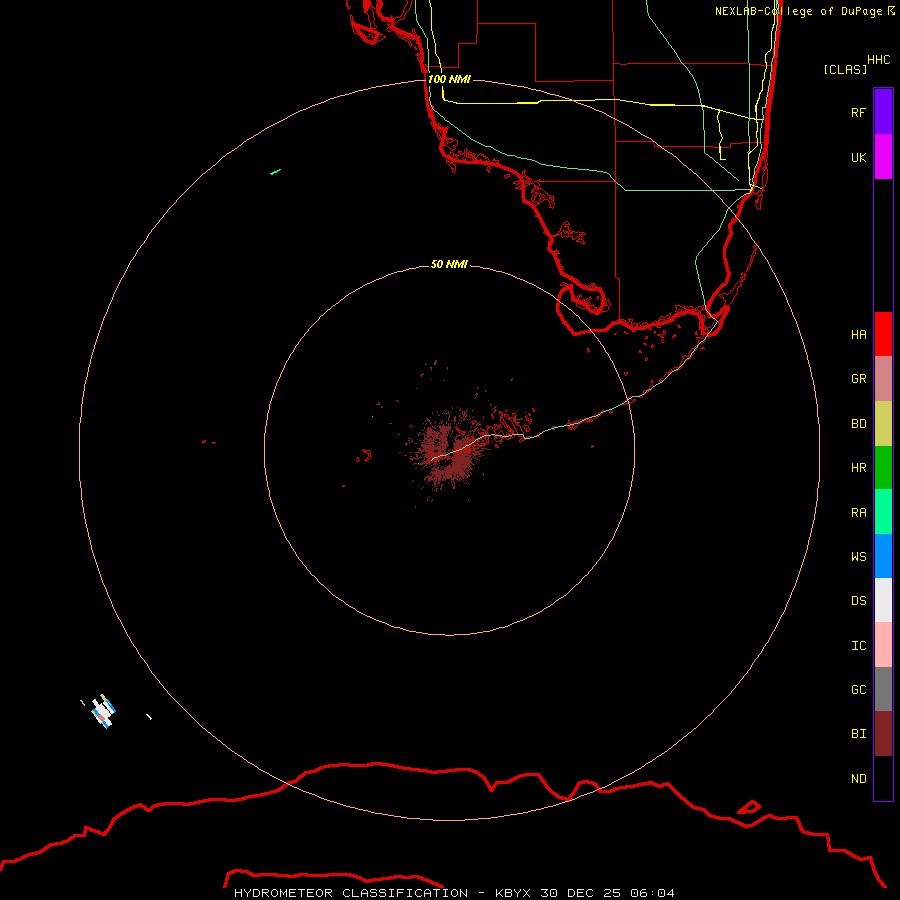Select the WS blue legend swatch

coord(883,556)
